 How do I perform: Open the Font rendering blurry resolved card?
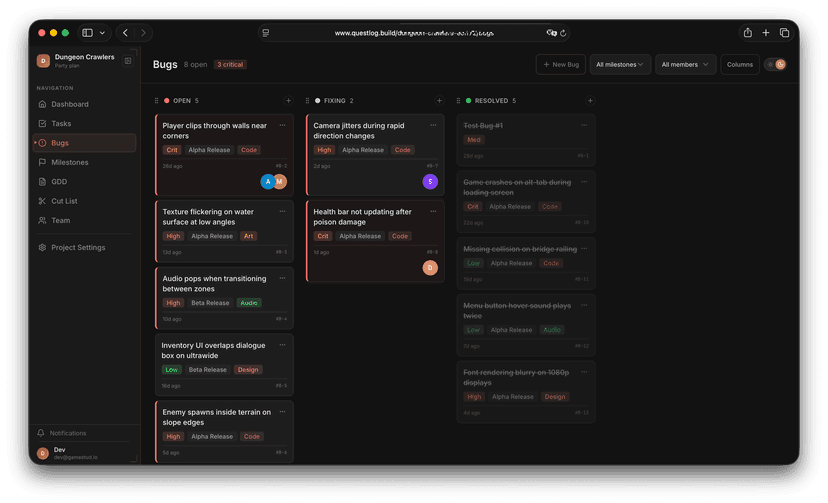coord(526,392)
